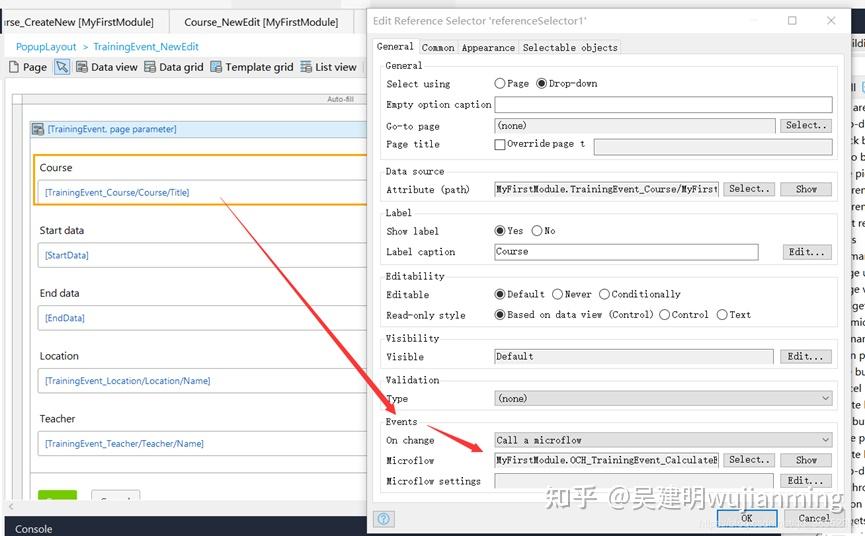Click the Label caption text field
865x536 pixels.
626,252
